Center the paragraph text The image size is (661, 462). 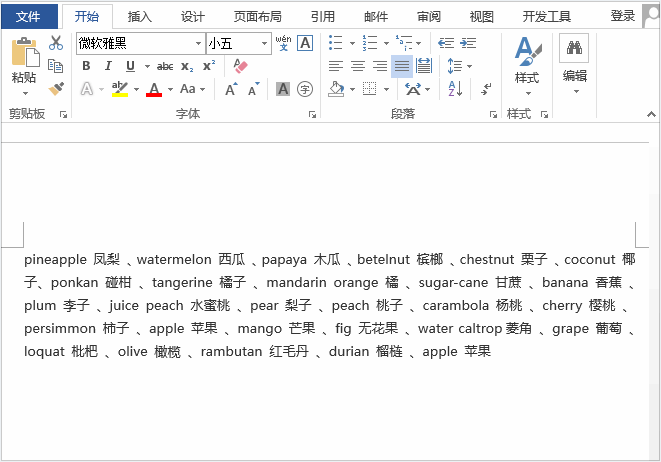click(x=358, y=66)
